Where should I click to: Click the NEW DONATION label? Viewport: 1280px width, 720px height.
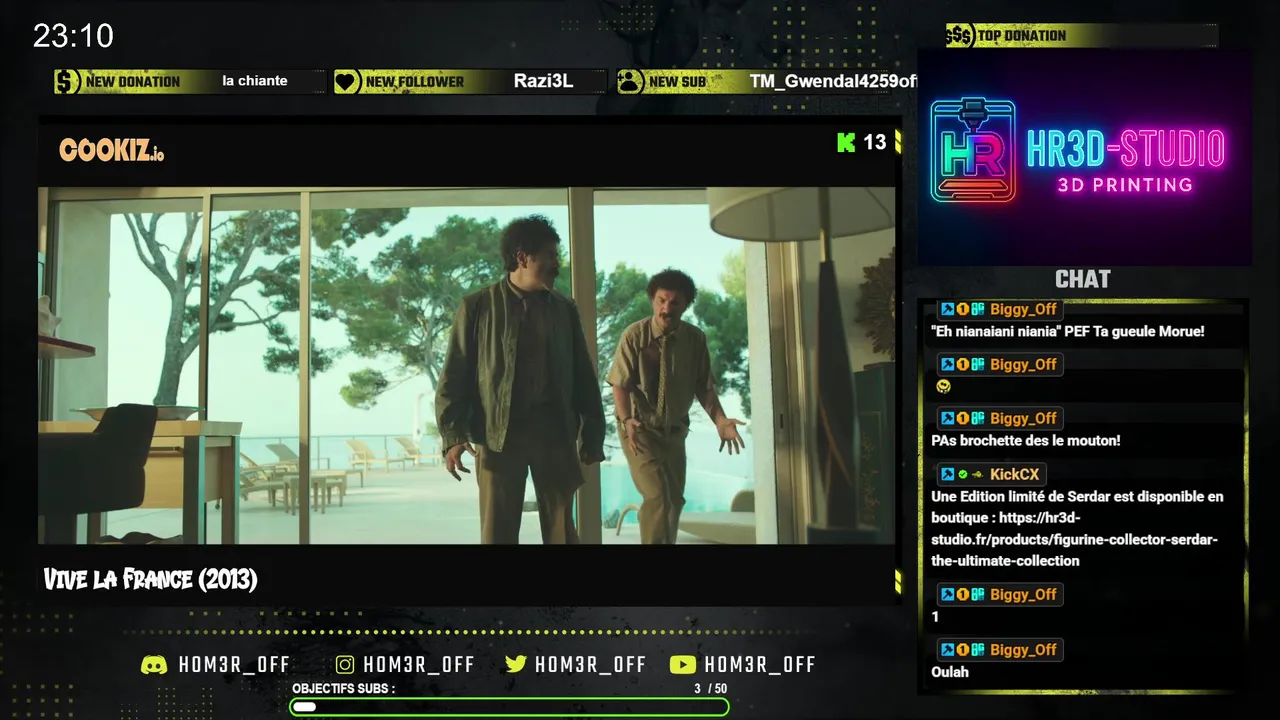click(133, 82)
